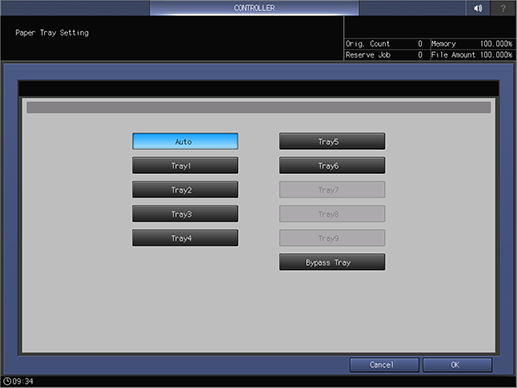Click the File Amount 100.000% readout
This screenshot has height=388, width=517.
point(472,55)
